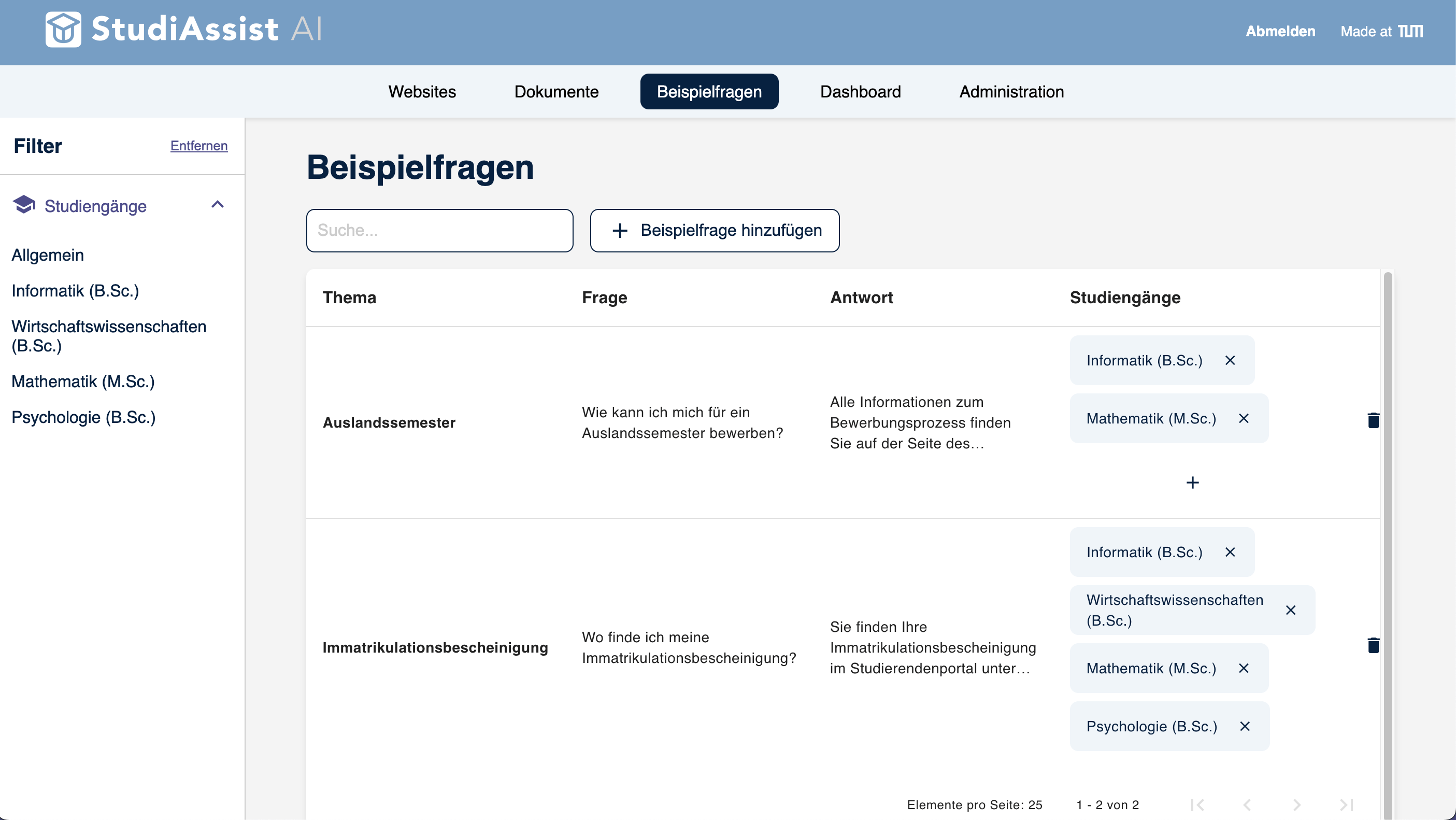The image size is (1456, 820).
Task: Go to the last results page
Action: click(1346, 805)
